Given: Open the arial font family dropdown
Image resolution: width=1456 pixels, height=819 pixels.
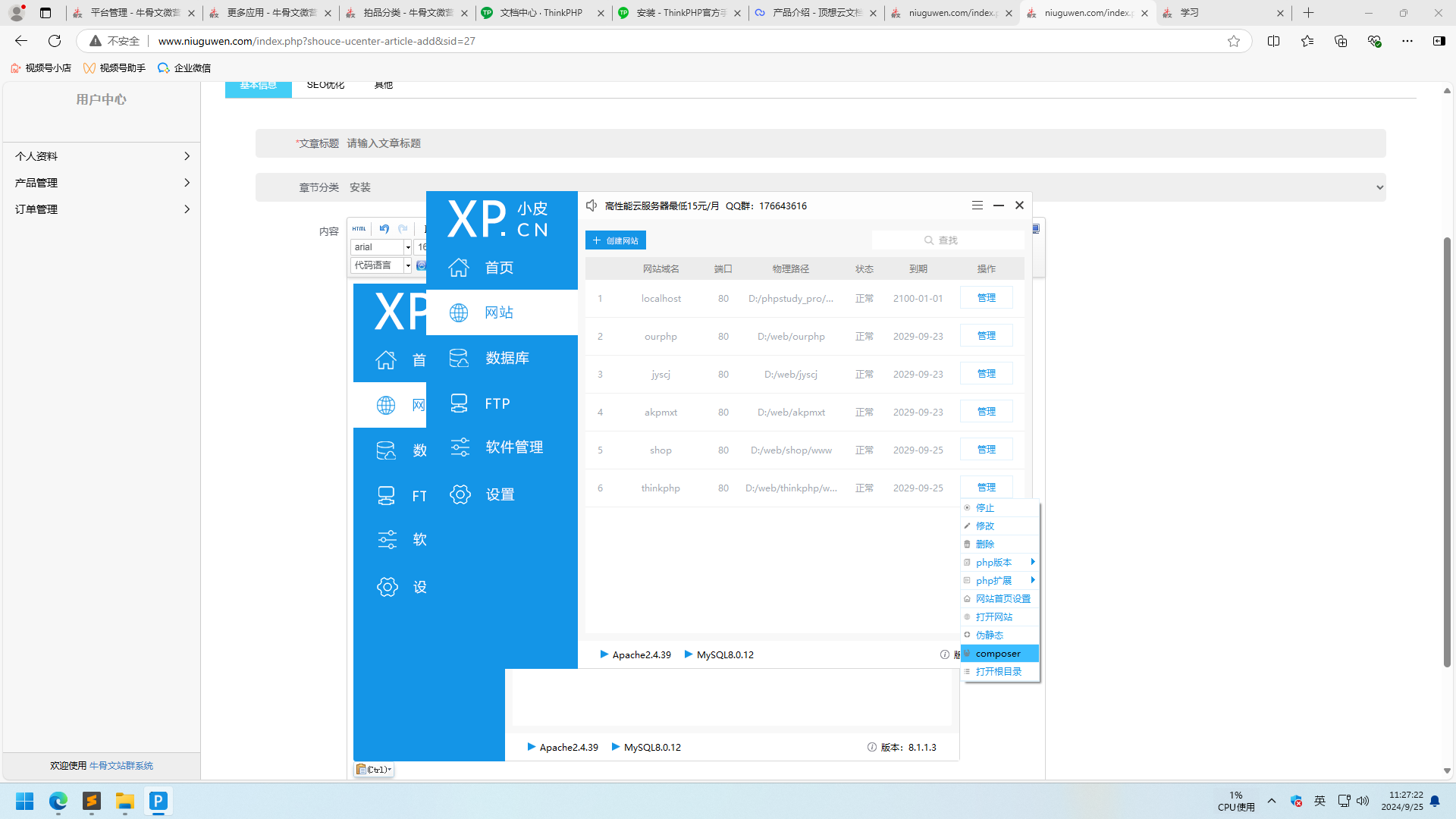Looking at the screenshot, I should [x=407, y=247].
